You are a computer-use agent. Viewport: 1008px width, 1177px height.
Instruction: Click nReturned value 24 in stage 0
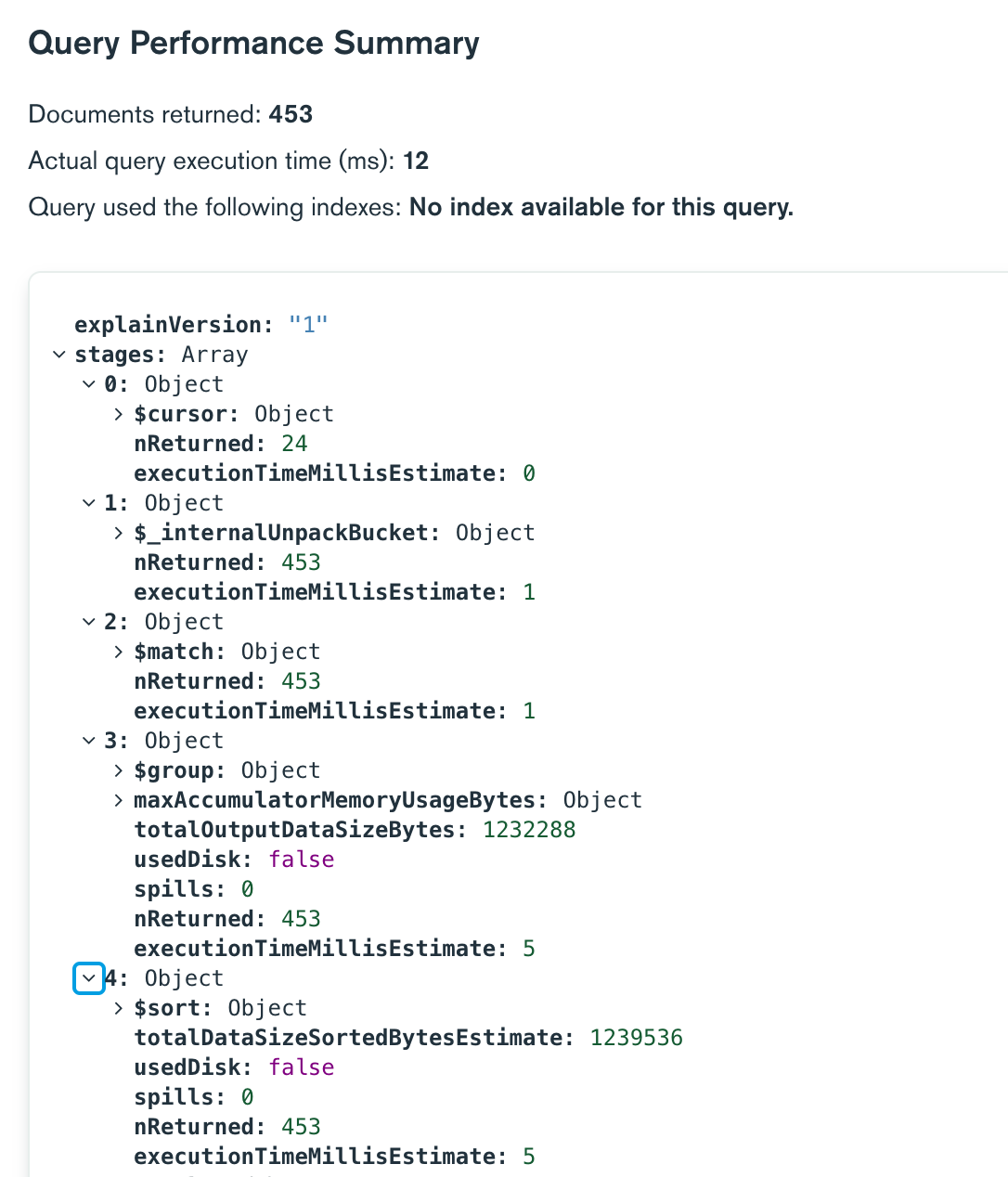pos(294,444)
